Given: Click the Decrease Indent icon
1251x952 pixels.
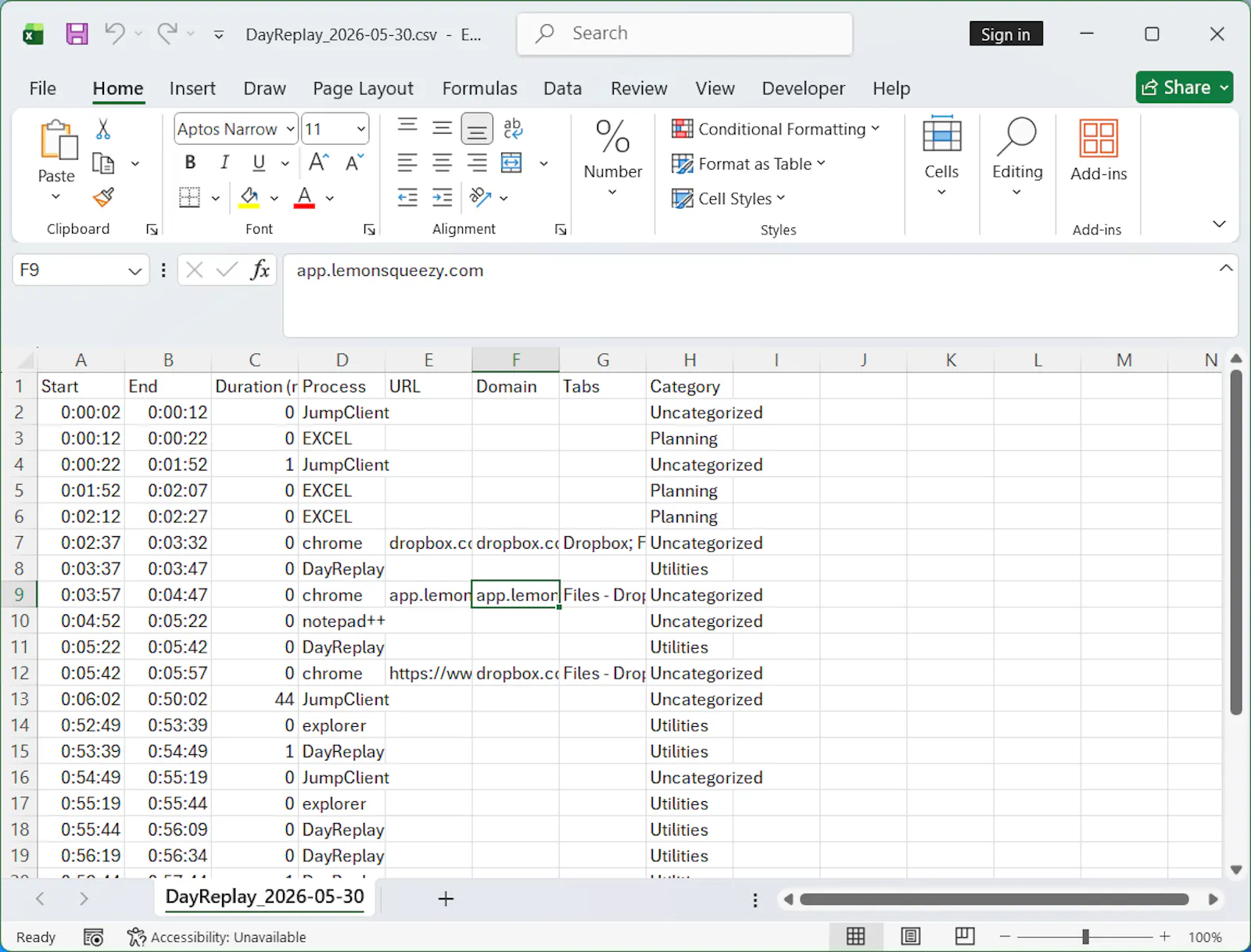Looking at the screenshot, I should 407,197.
